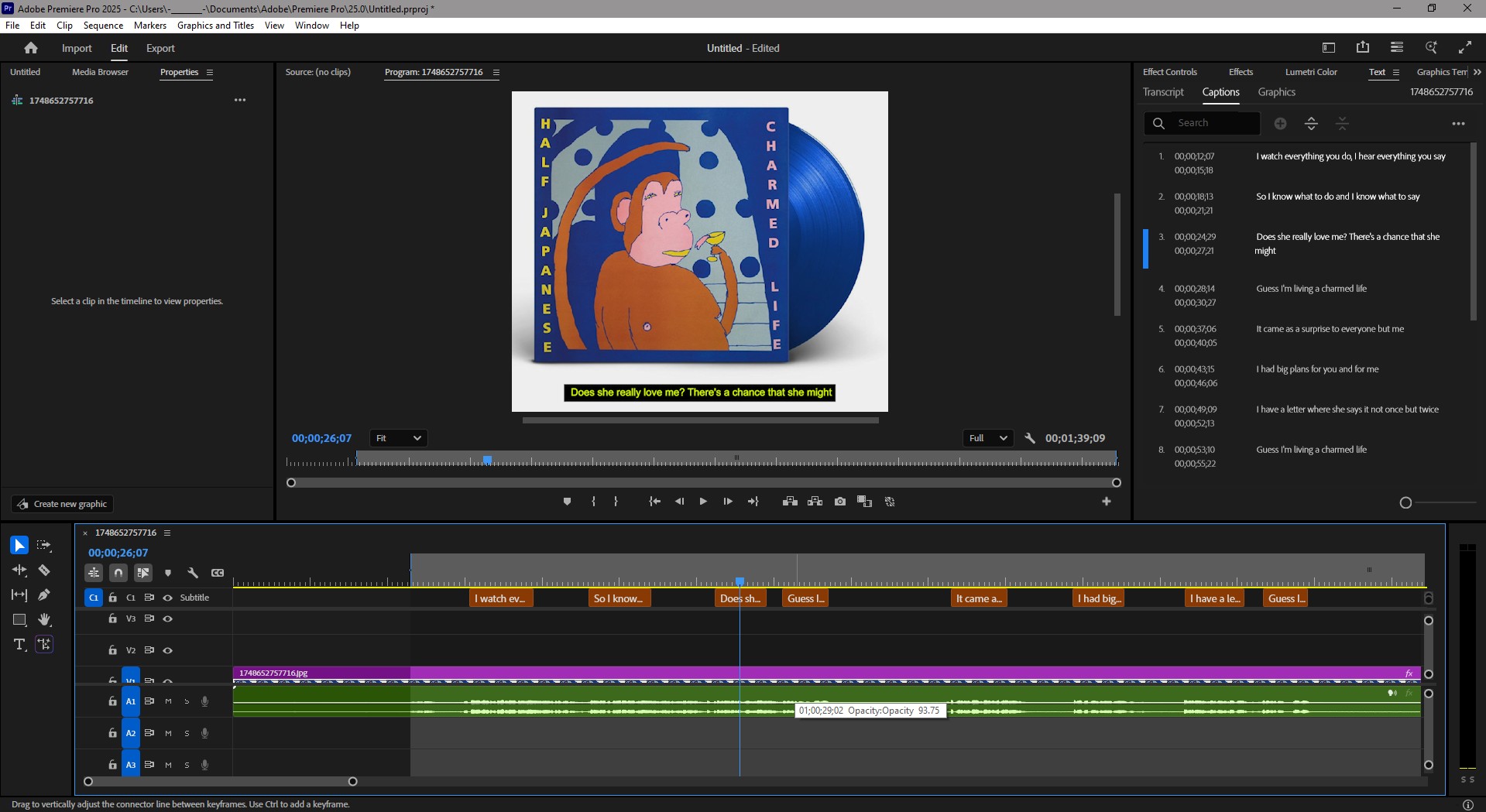
Task: Open the Full playback resolution dropdown
Action: click(x=988, y=438)
